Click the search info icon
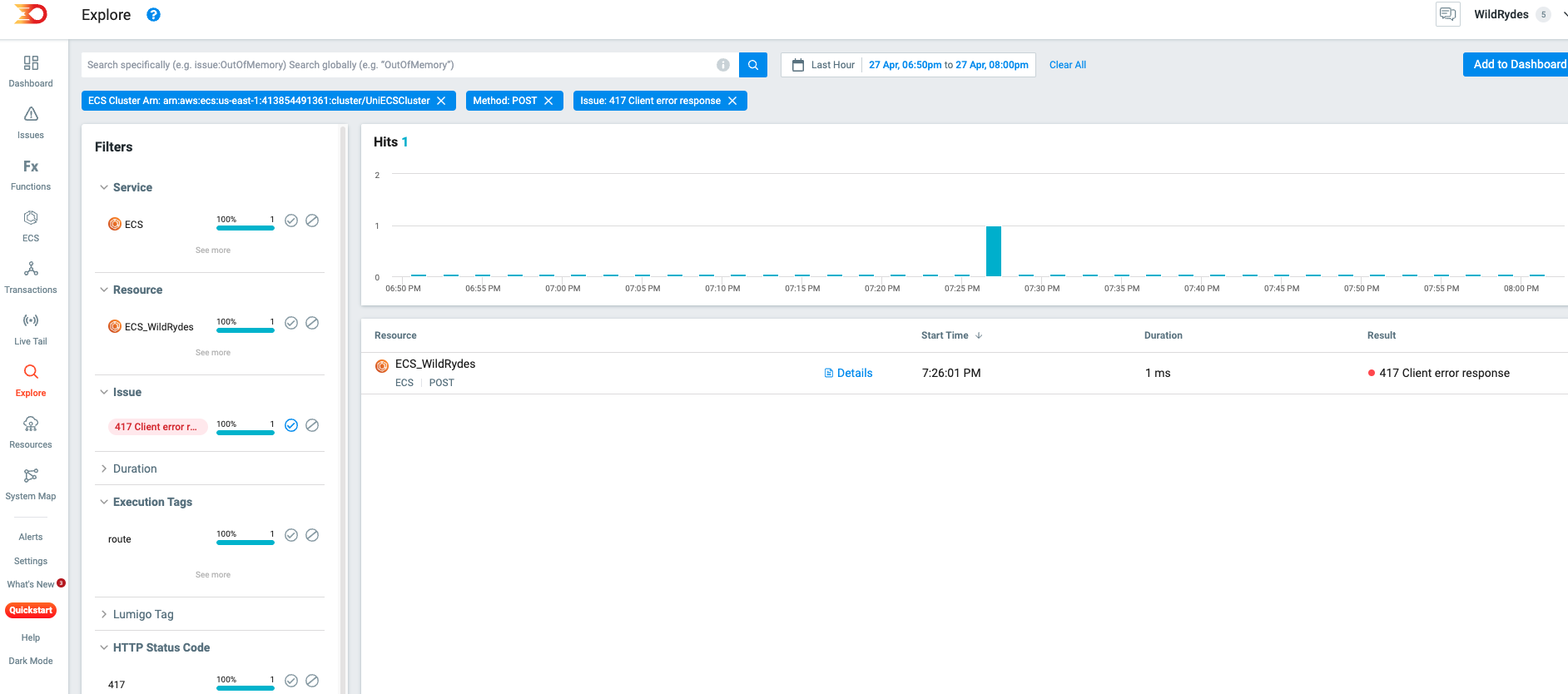 pos(723,65)
